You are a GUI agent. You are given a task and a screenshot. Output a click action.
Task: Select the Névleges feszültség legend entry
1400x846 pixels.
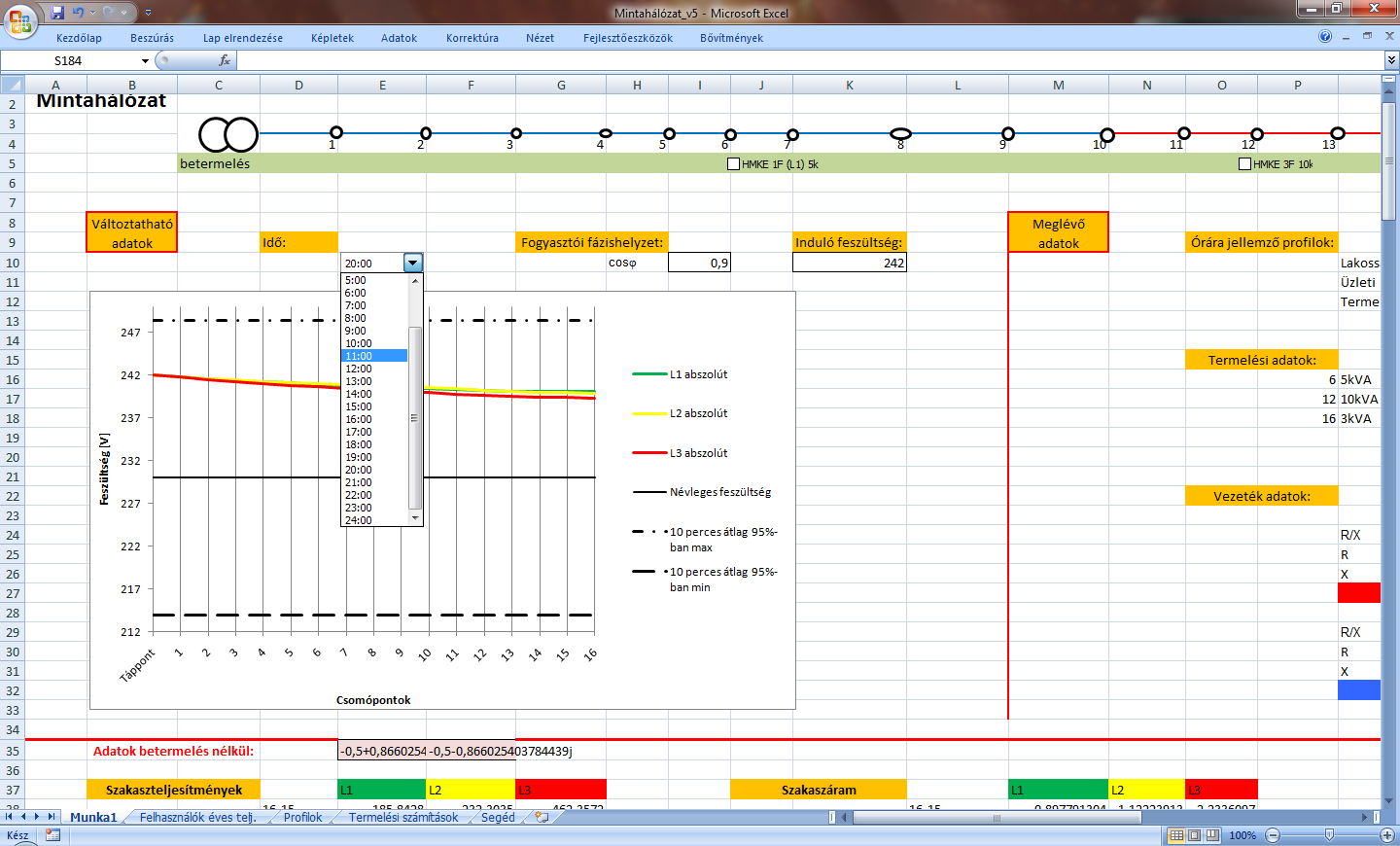[702, 492]
